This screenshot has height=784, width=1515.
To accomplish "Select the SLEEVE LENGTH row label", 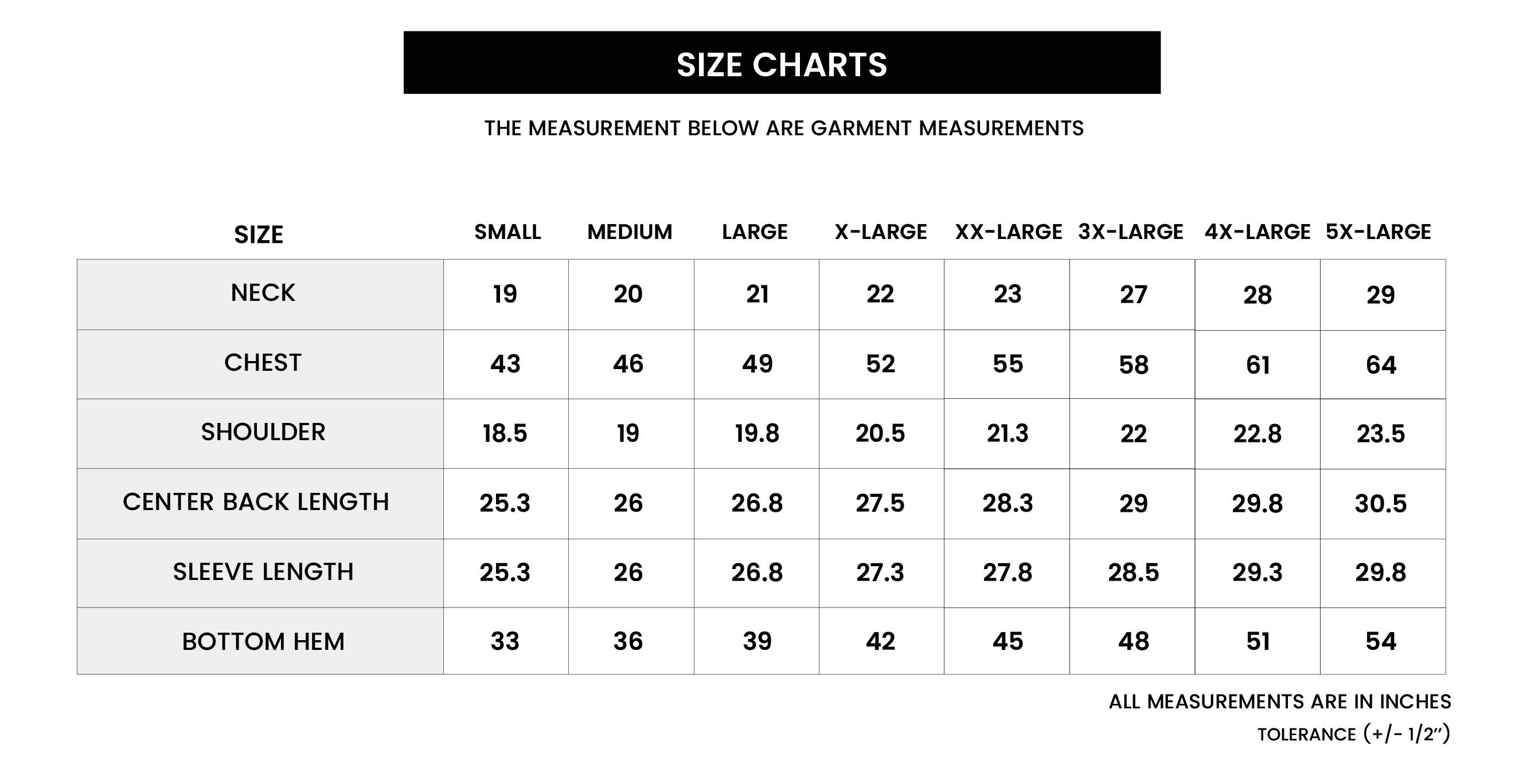I will point(263,572).
